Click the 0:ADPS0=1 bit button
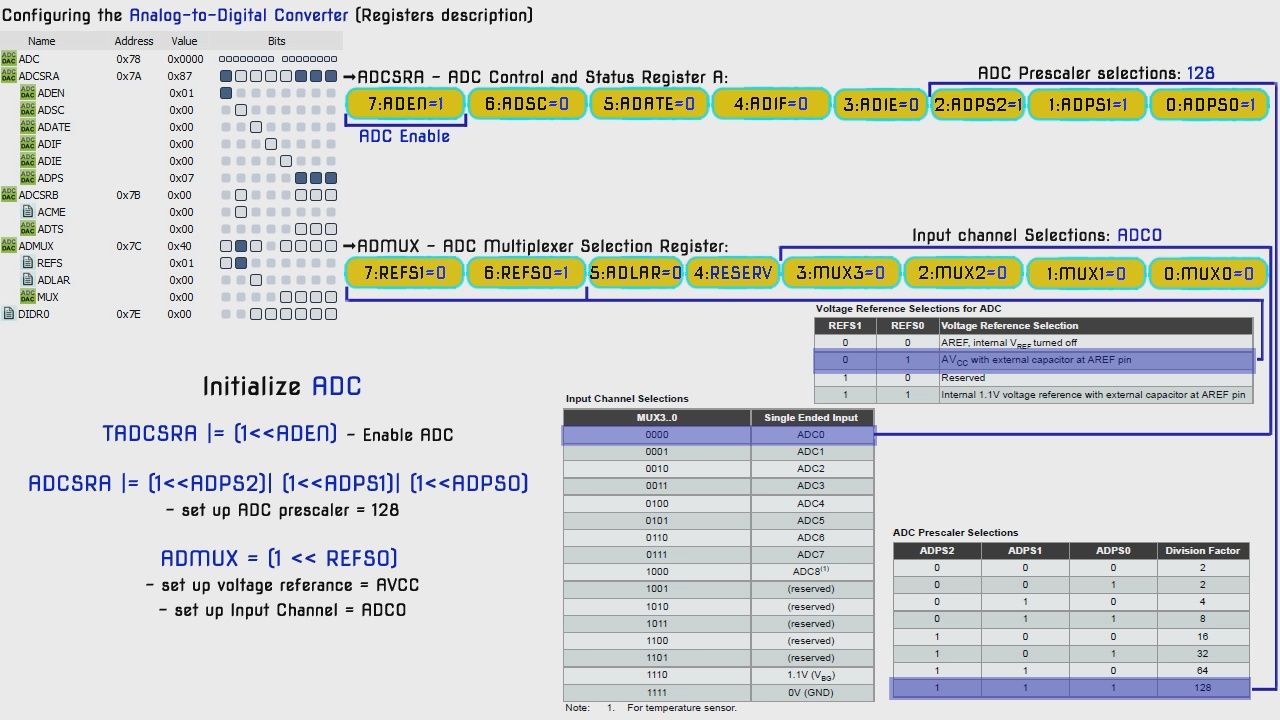Screen dimensions: 1280x720 click(x=1209, y=102)
